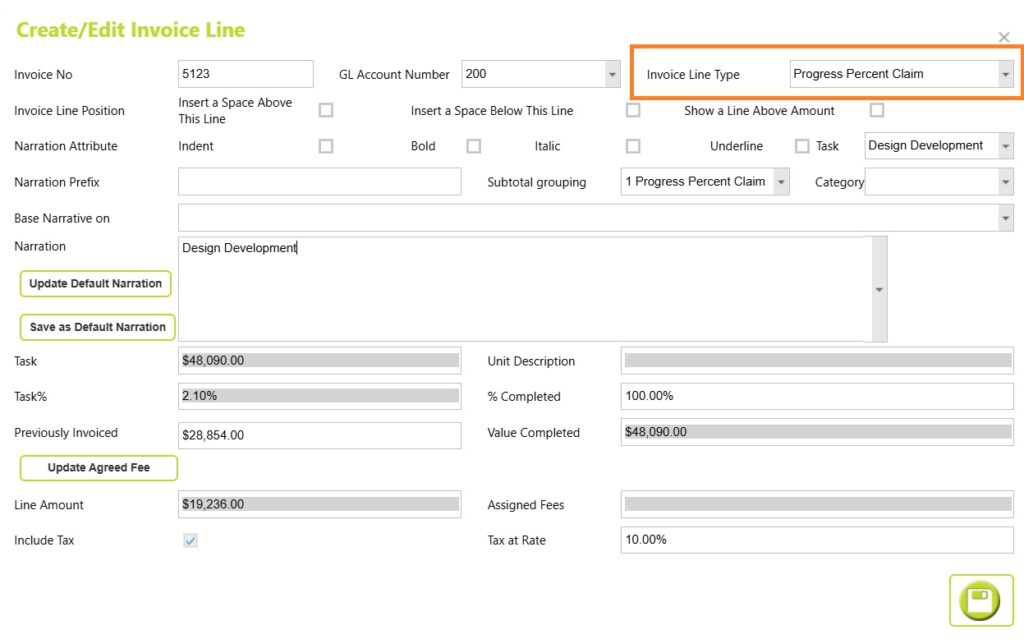Focus the Narration Prefix field

point(319,182)
